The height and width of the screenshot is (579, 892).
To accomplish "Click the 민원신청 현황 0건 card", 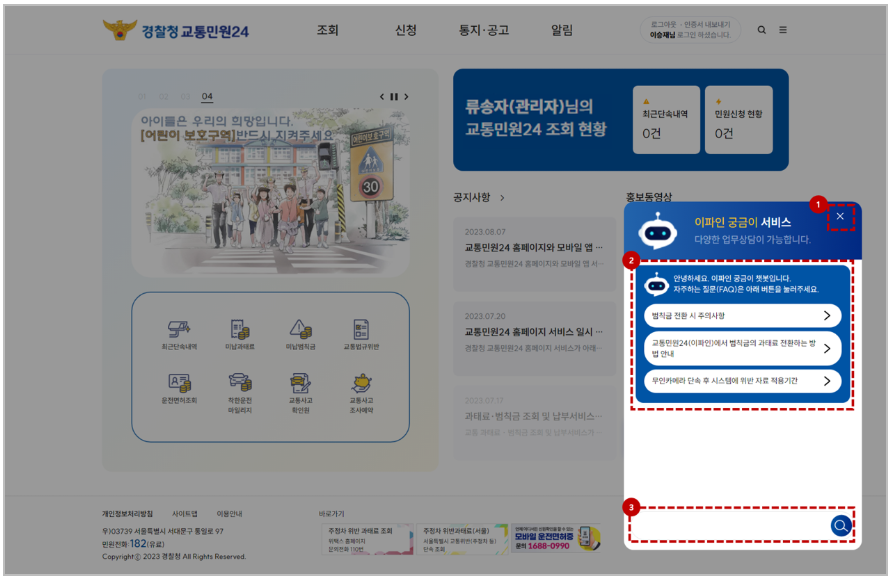I will point(738,119).
